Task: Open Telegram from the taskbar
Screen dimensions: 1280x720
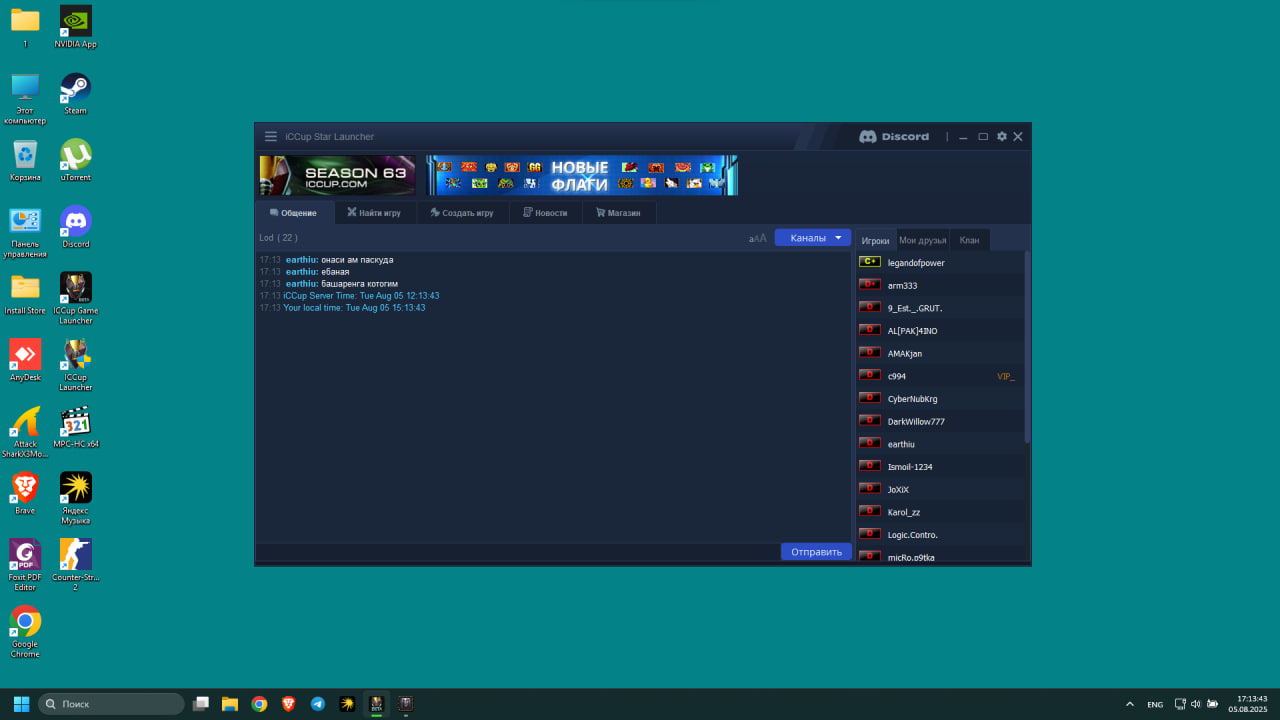Action: click(318, 704)
